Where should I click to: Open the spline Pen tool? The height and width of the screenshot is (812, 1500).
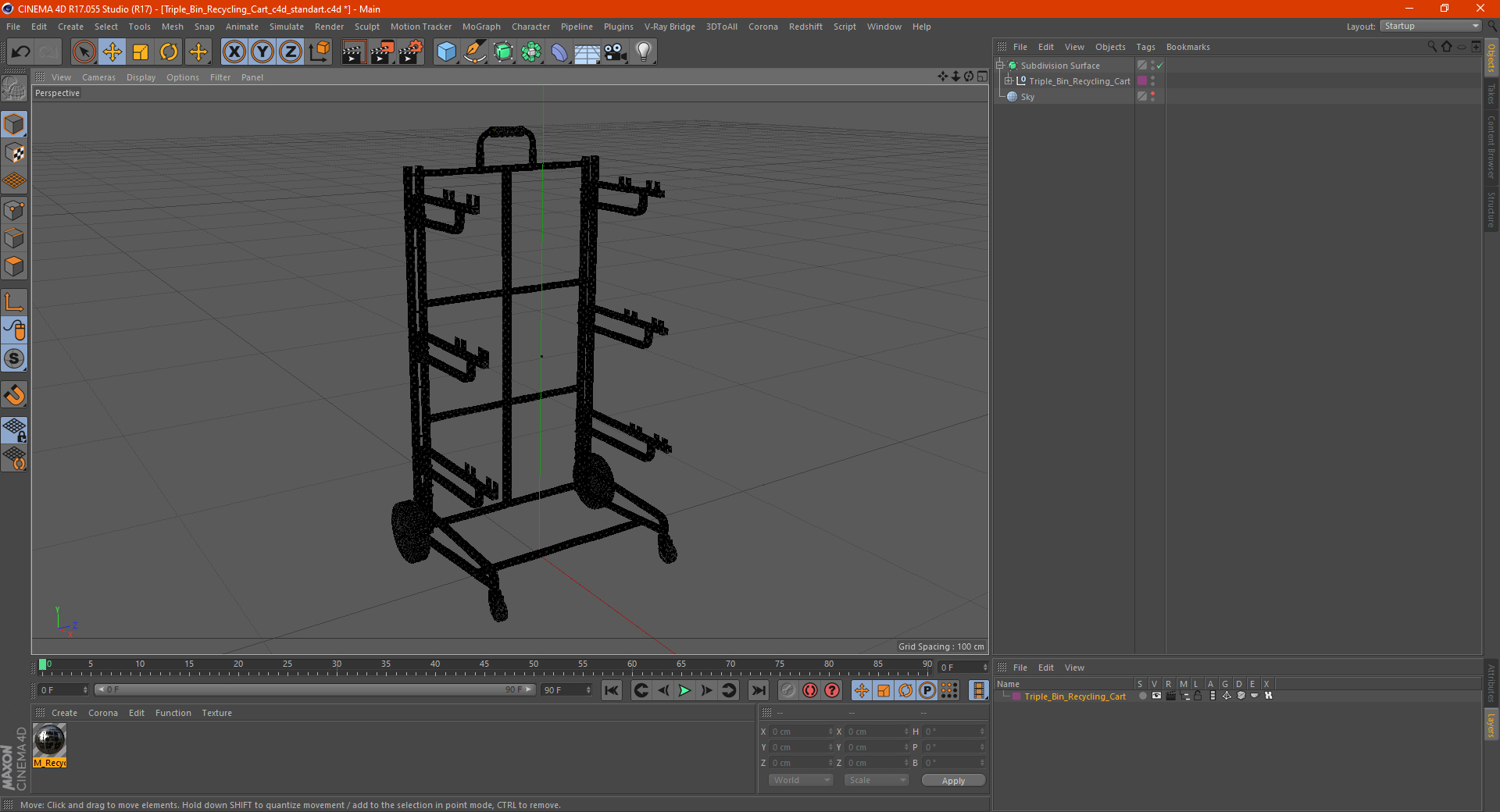[x=475, y=52]
